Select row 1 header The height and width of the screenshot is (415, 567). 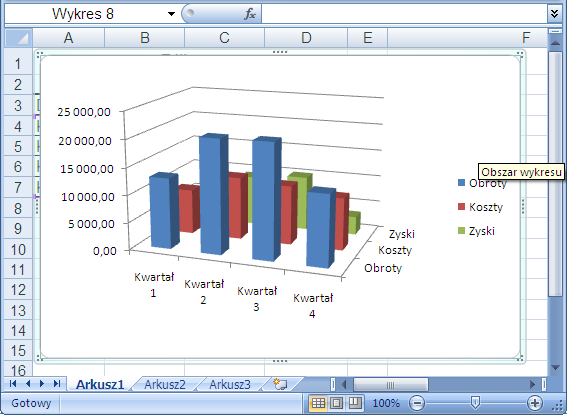coord(18,64)
